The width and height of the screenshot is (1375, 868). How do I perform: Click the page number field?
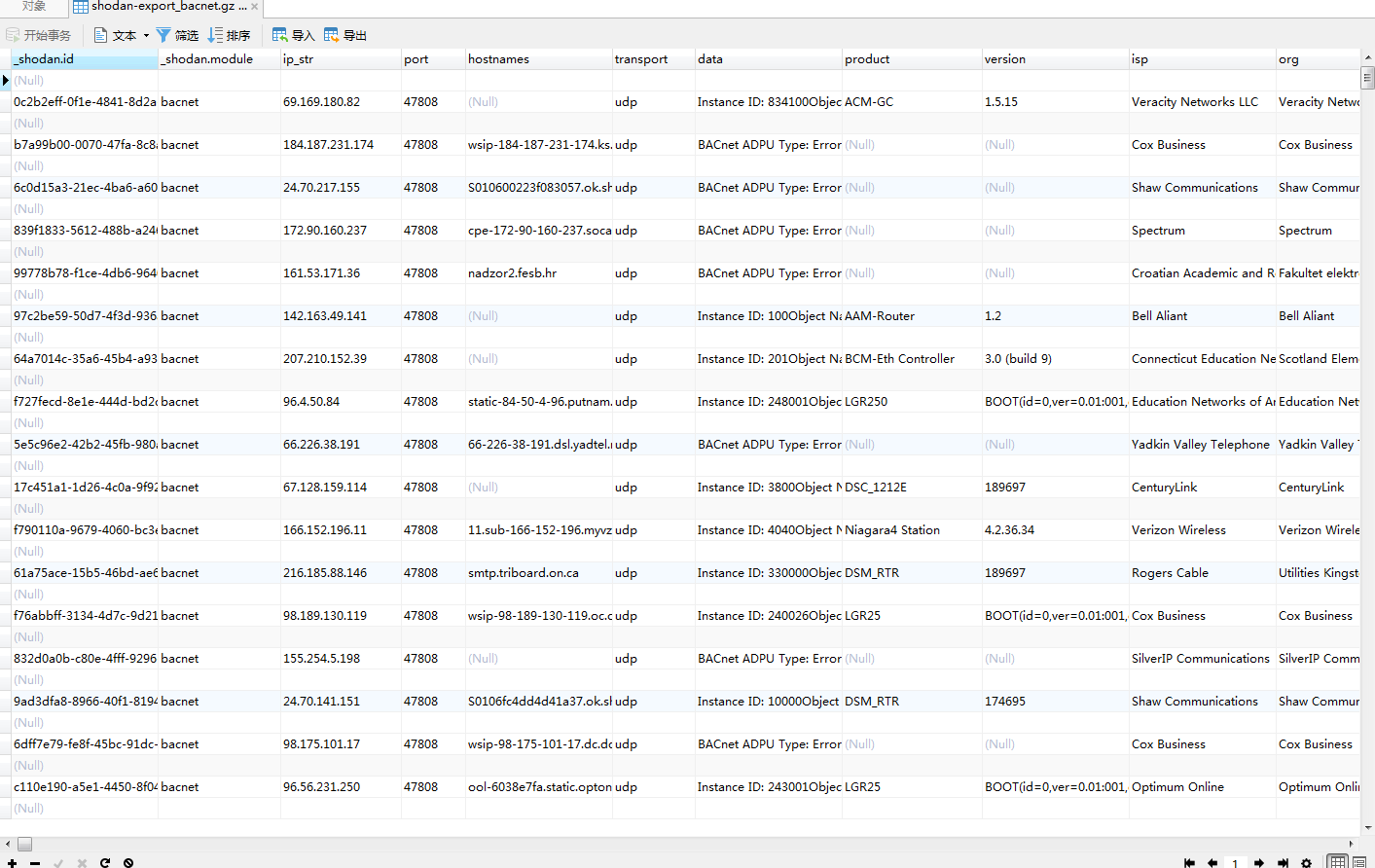click(1235, 862)
